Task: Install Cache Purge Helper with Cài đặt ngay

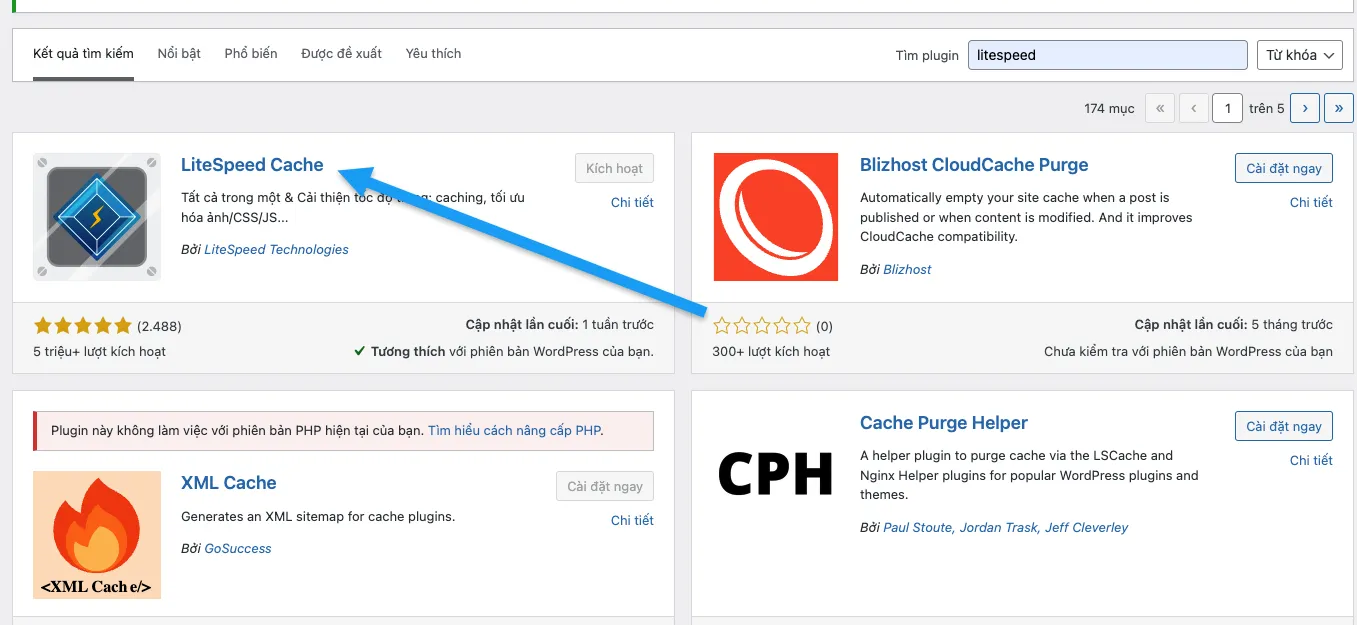Action: pyautogui.click(x=1283, y=426)
